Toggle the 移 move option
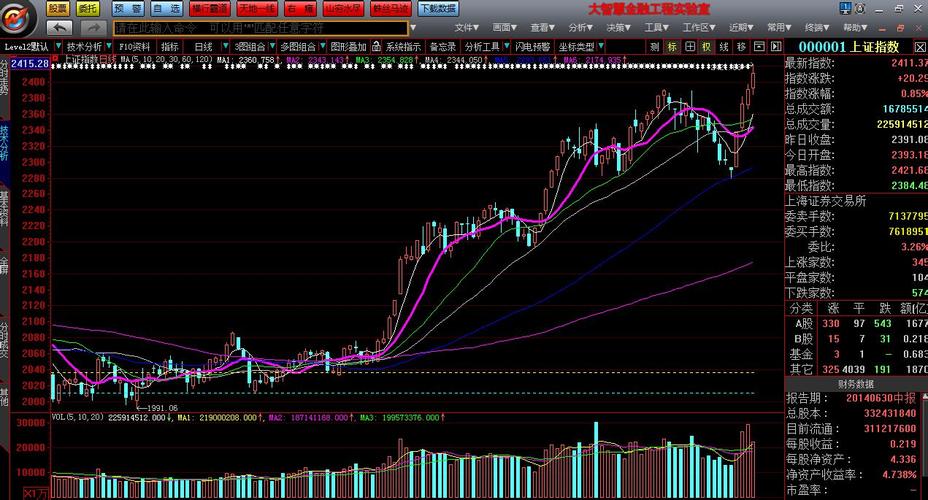This screenshot has height=500, width=928. 741,47
